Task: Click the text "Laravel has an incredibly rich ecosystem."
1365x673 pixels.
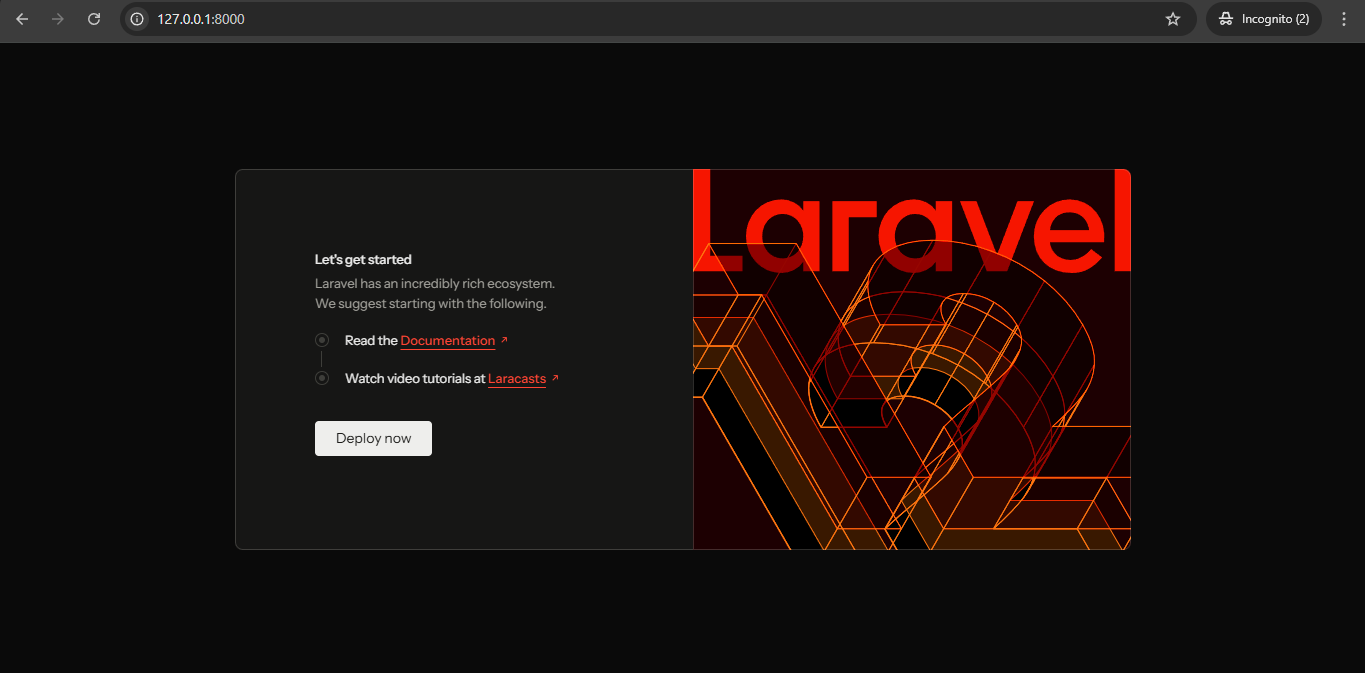Action: tap(435, 284)
